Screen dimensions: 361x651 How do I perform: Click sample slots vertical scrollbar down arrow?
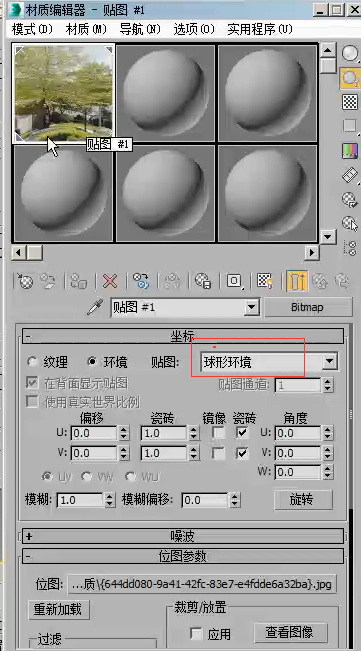click(x=328, y=237)
